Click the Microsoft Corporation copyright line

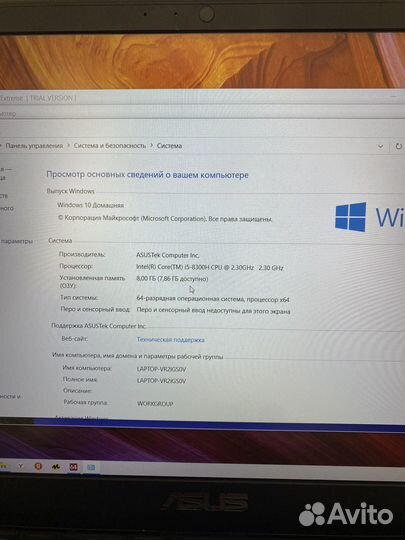[165, 219]
